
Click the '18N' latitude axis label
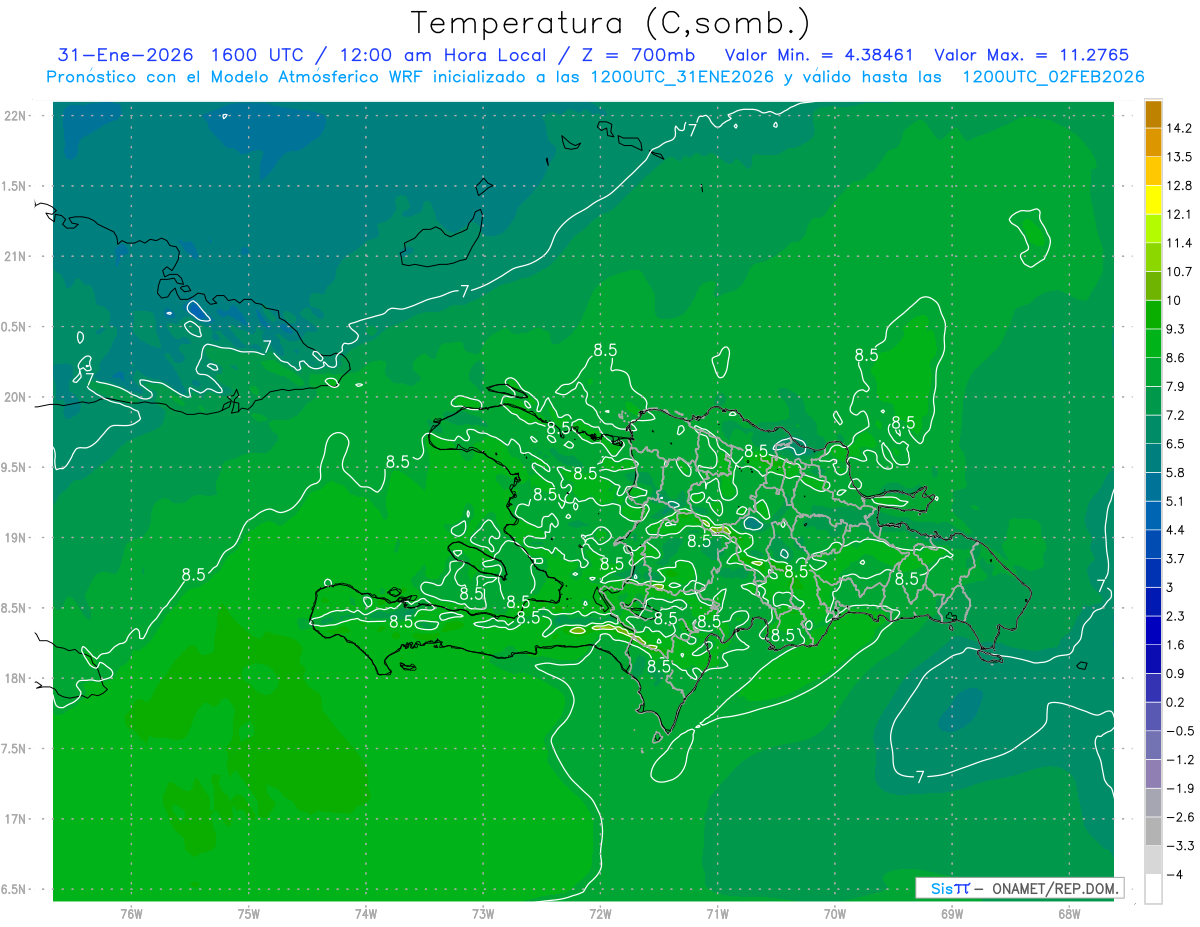pyautogui.click(x=16, y=678)
